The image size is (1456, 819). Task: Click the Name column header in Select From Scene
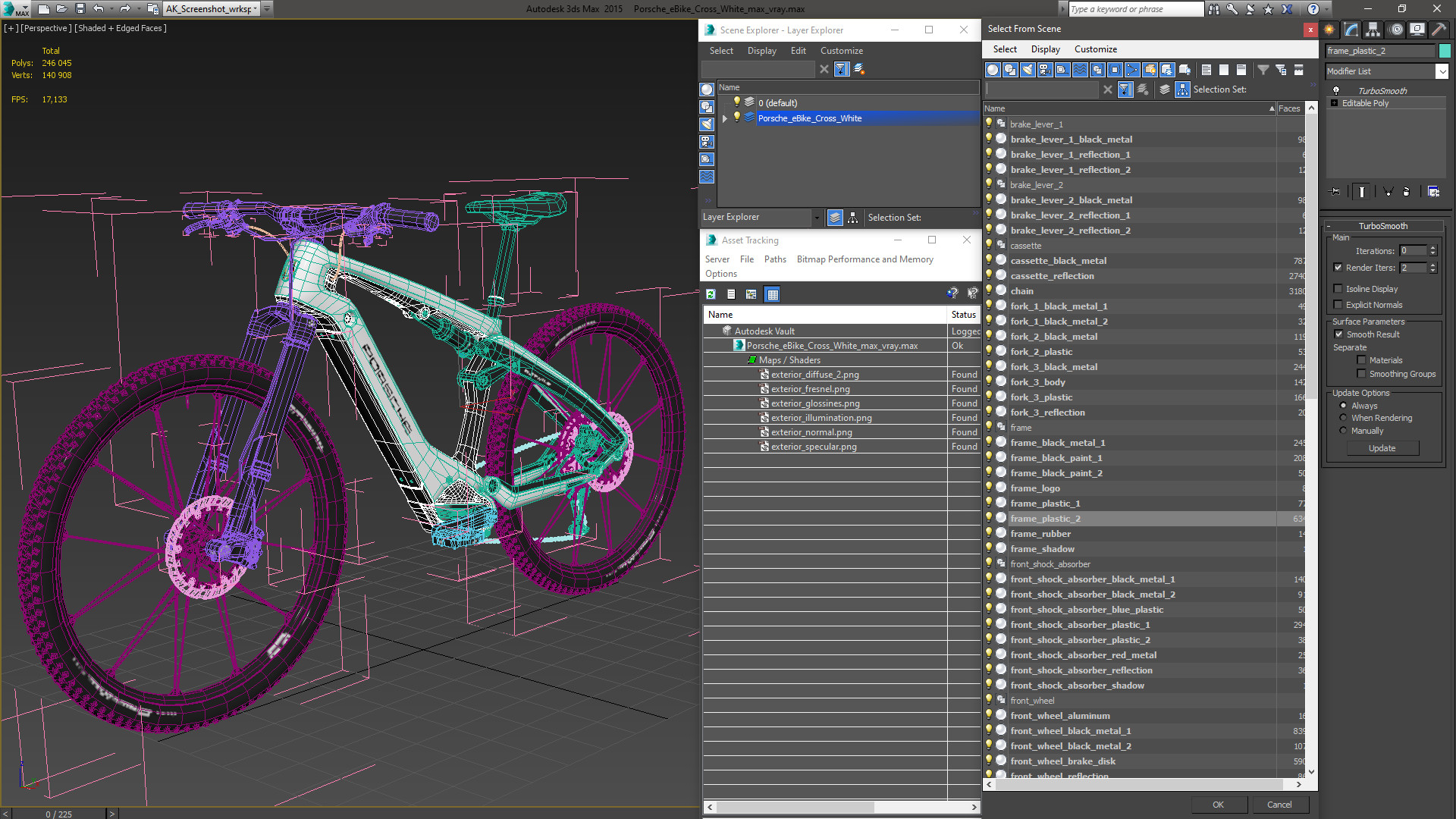(x=1130, y=108)
